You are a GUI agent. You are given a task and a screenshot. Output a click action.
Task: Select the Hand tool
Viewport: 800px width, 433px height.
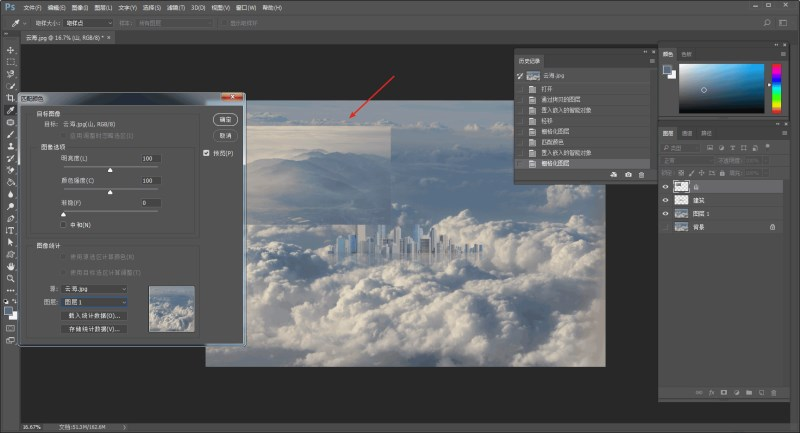point(11,267)
